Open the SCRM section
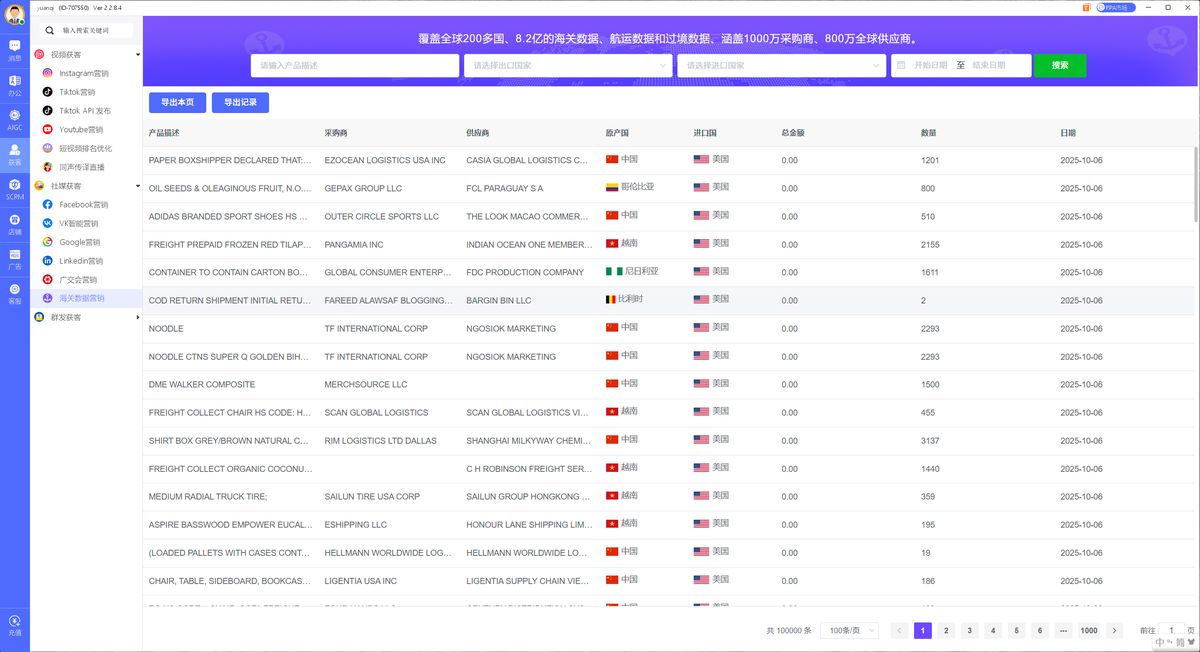This screenshot has width=1200, height=652. 14,189
